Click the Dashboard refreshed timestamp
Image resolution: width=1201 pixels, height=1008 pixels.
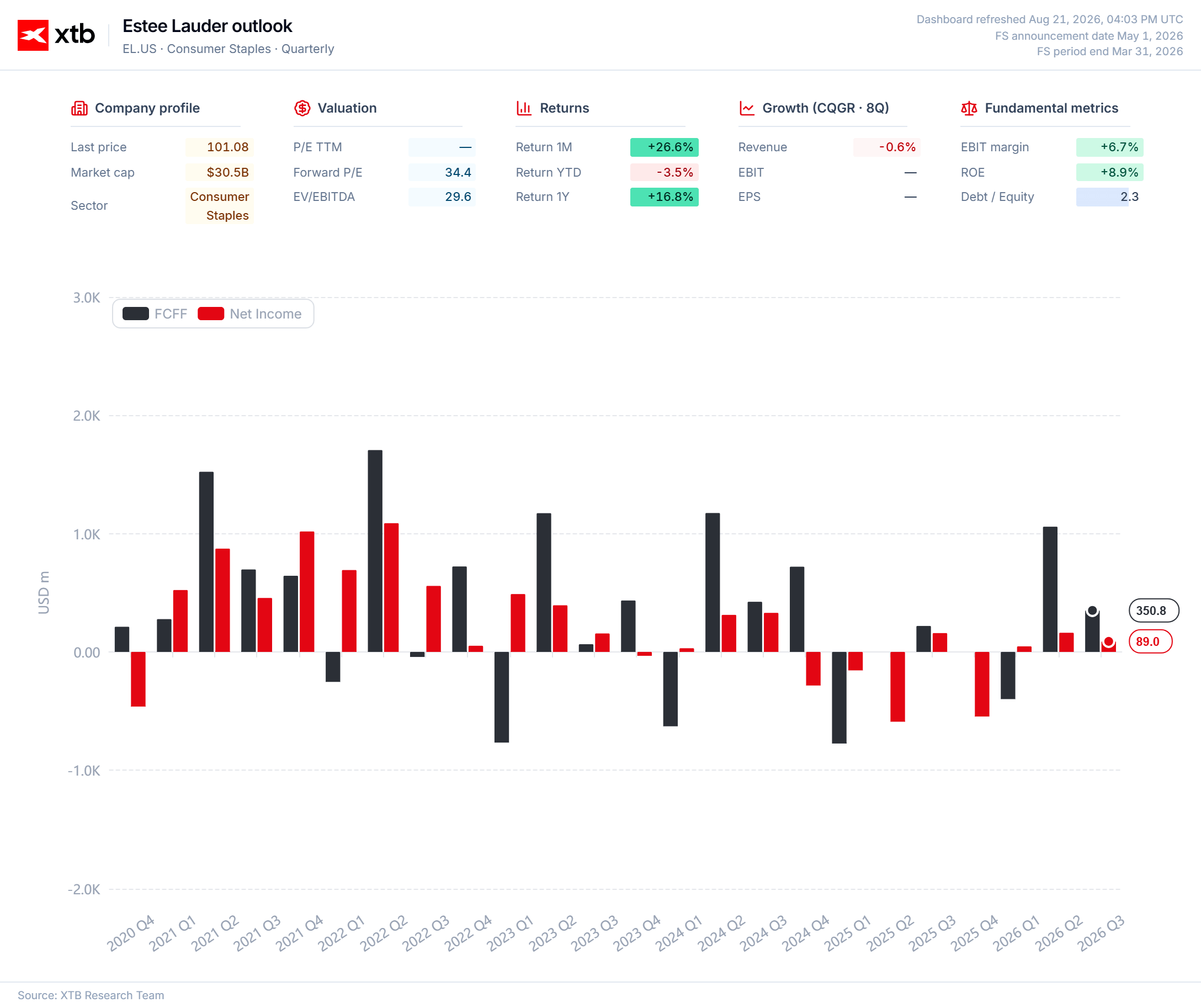(1049, 19)
